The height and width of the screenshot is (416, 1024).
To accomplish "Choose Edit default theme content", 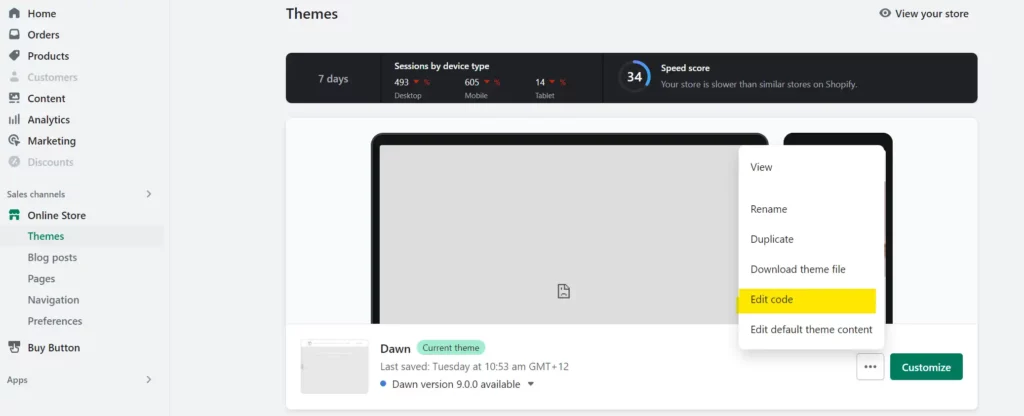I will click(811, 330).
